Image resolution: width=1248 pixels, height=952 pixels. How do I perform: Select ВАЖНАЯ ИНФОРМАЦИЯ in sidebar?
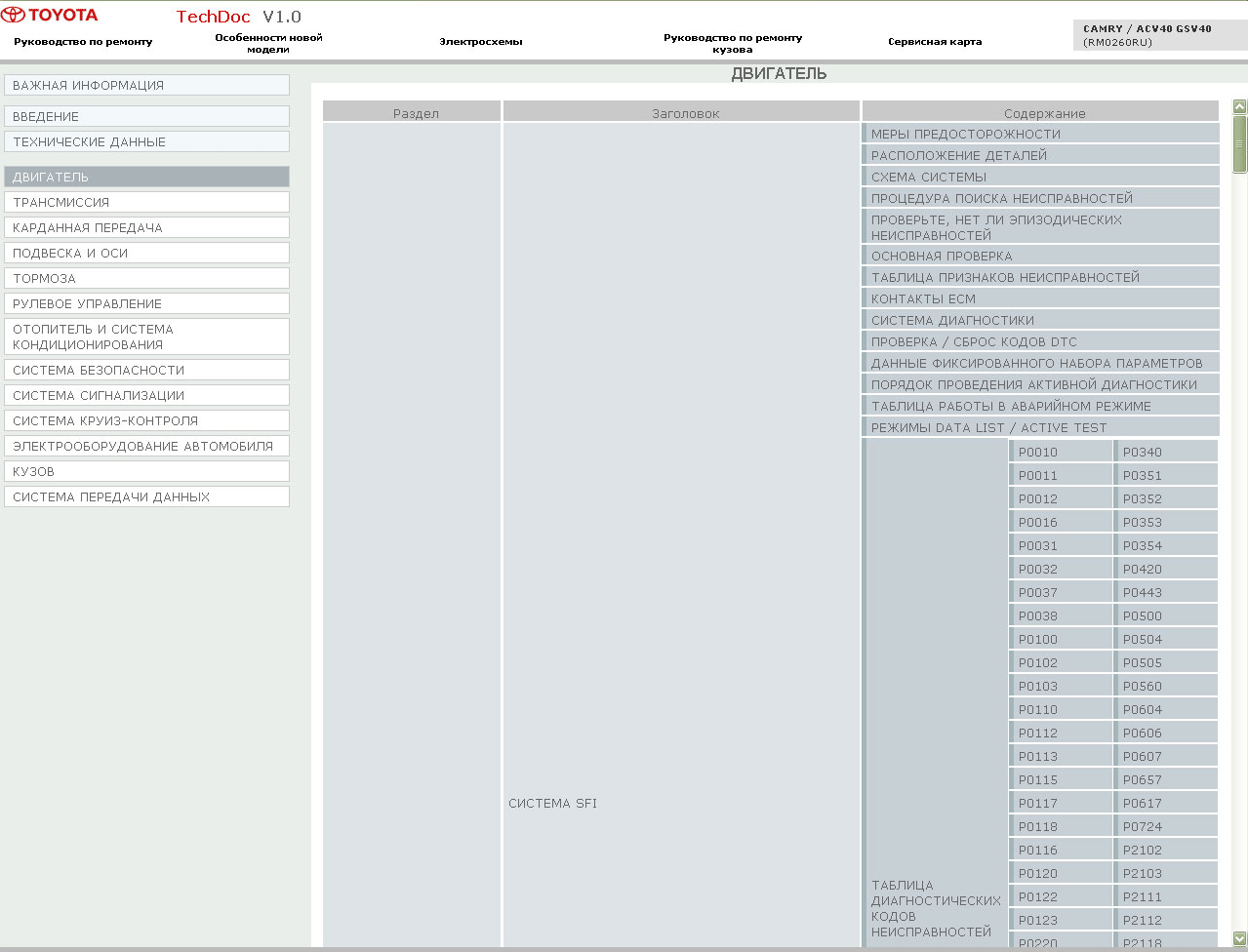coord(146,85)
